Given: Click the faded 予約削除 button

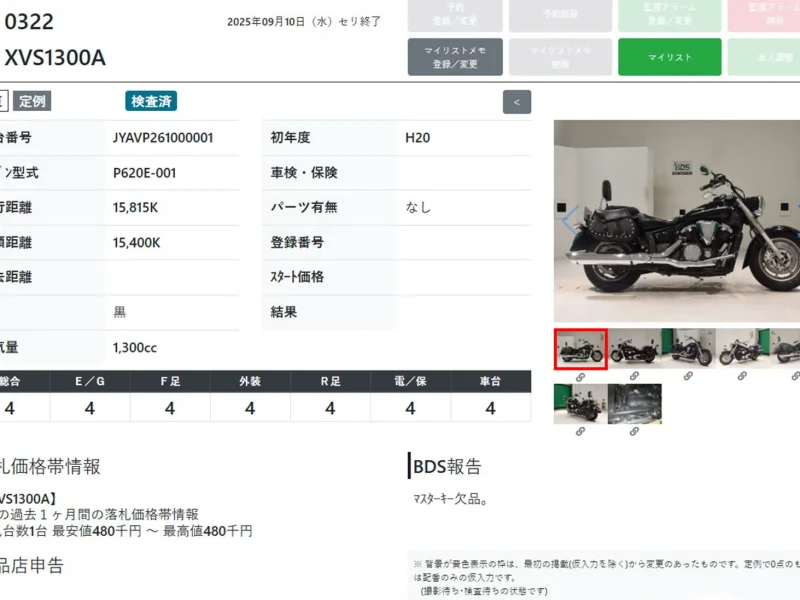Looking at the screenshot, I should [x=560, y=15].
